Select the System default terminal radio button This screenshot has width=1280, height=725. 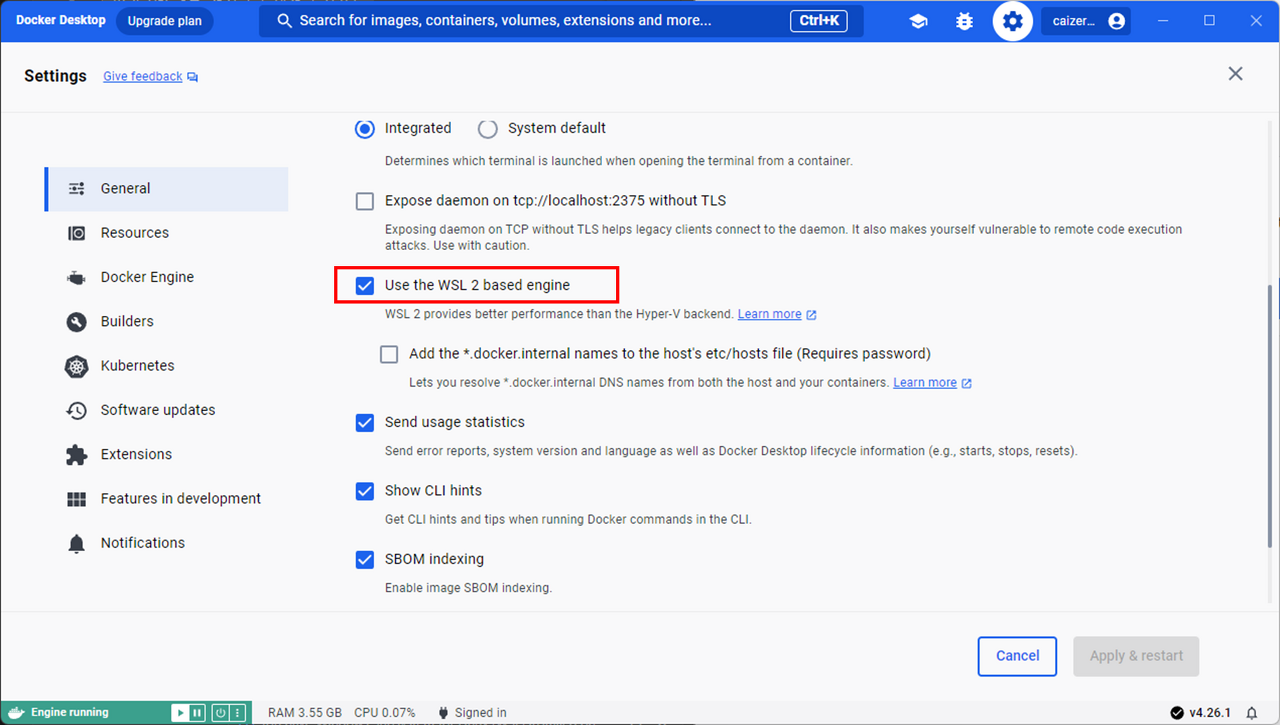pyautogui.click(x=488, y=128)
